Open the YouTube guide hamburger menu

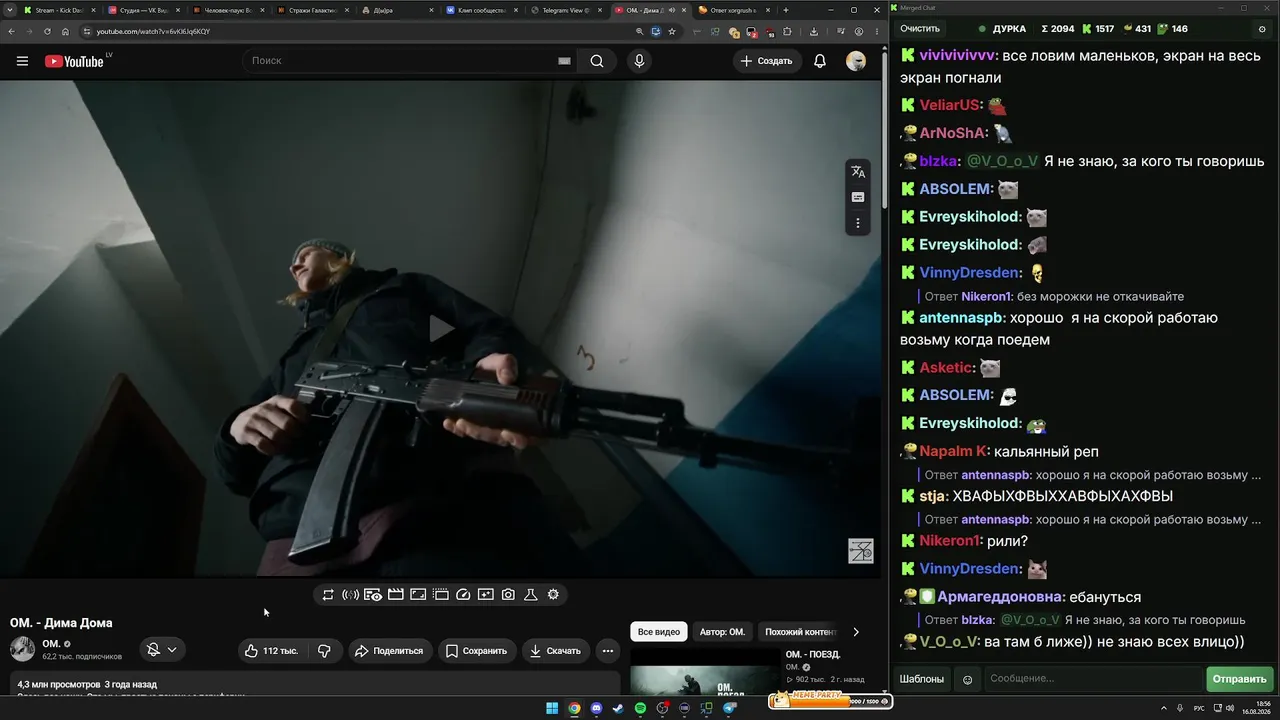22,61
